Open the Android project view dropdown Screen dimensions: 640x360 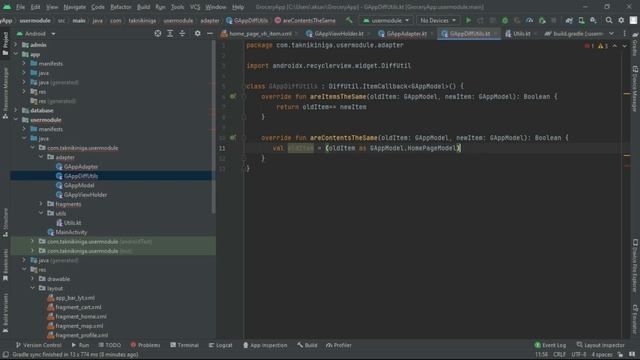click(x=36, y=33)
